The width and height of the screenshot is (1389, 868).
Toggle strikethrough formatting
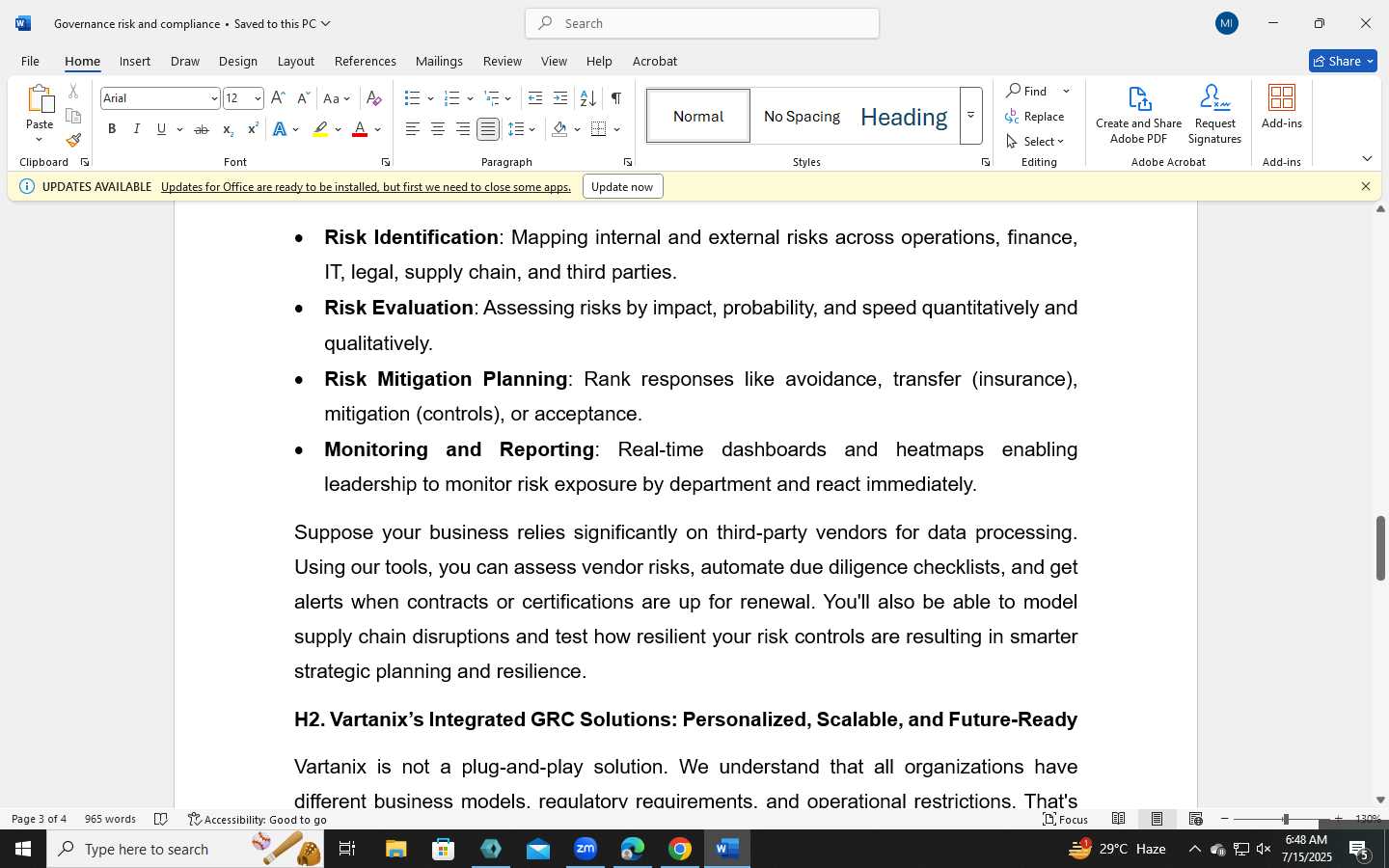pyautogui.click(x=202, y=129)
